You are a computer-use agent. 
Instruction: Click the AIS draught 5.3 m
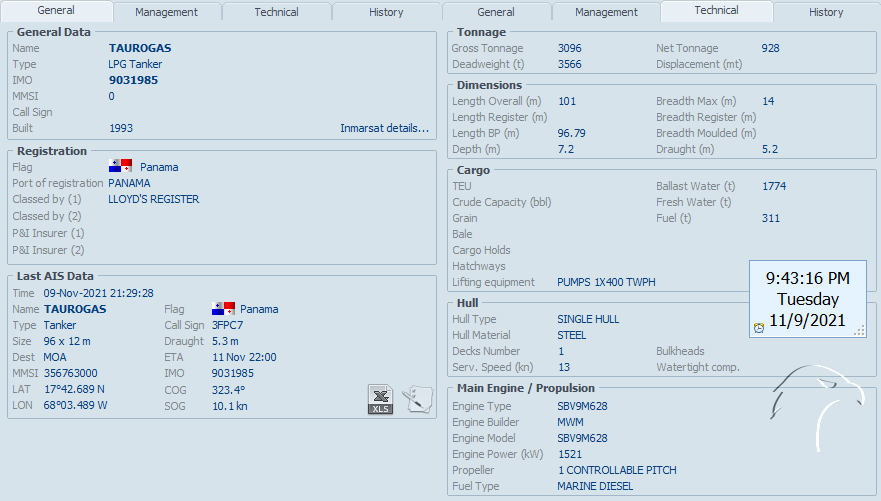(225, 341)
